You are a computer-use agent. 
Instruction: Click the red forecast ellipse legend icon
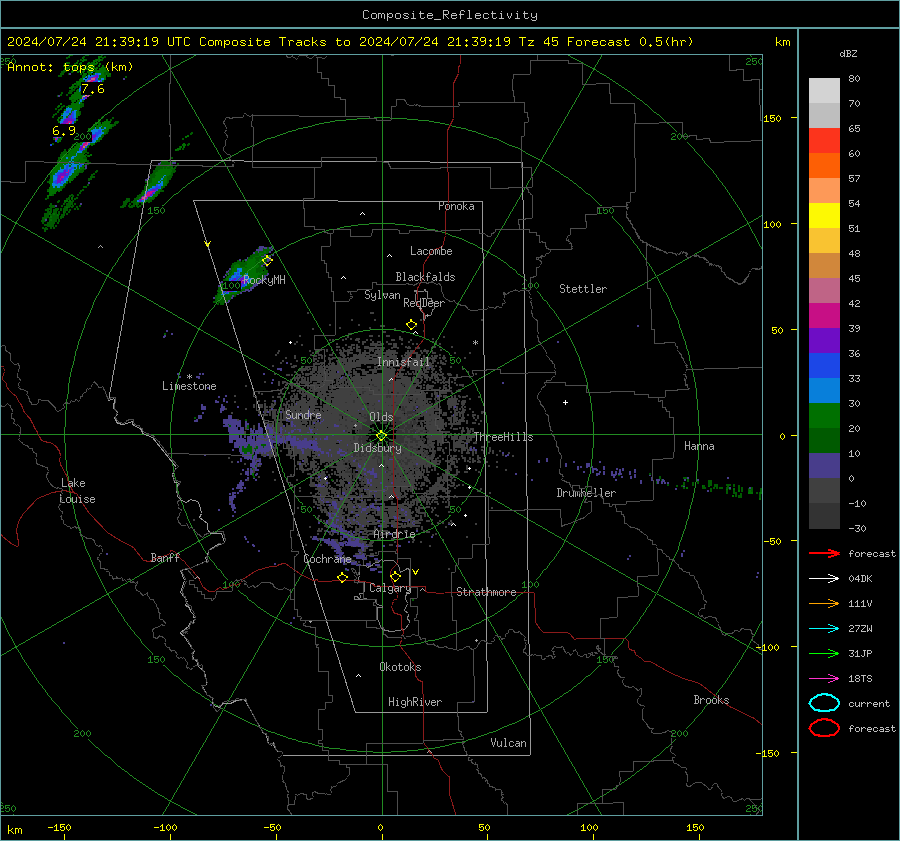click(x=824, y=728)
